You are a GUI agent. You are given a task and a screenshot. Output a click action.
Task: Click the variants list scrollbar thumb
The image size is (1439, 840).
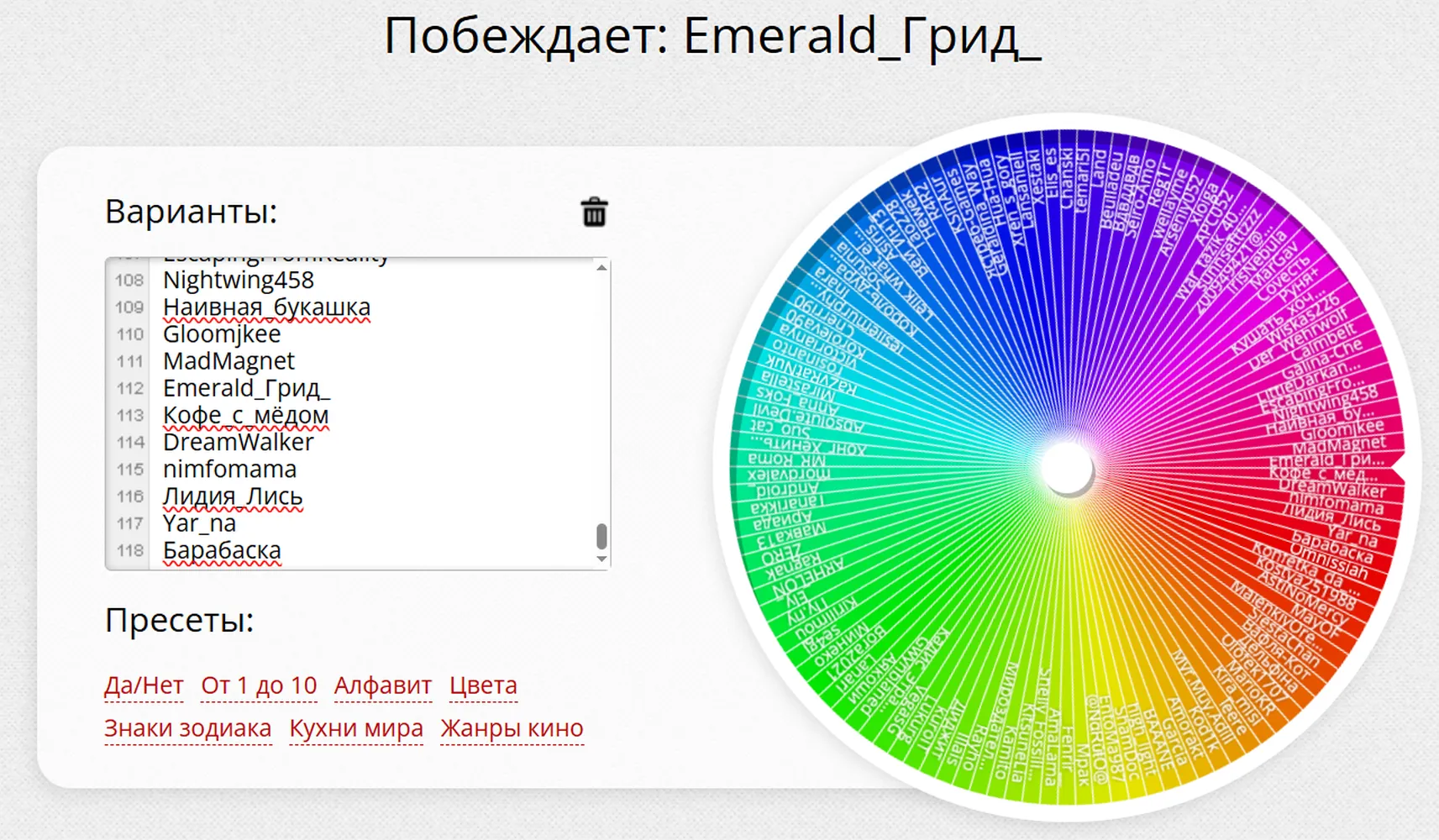[601, 536]
